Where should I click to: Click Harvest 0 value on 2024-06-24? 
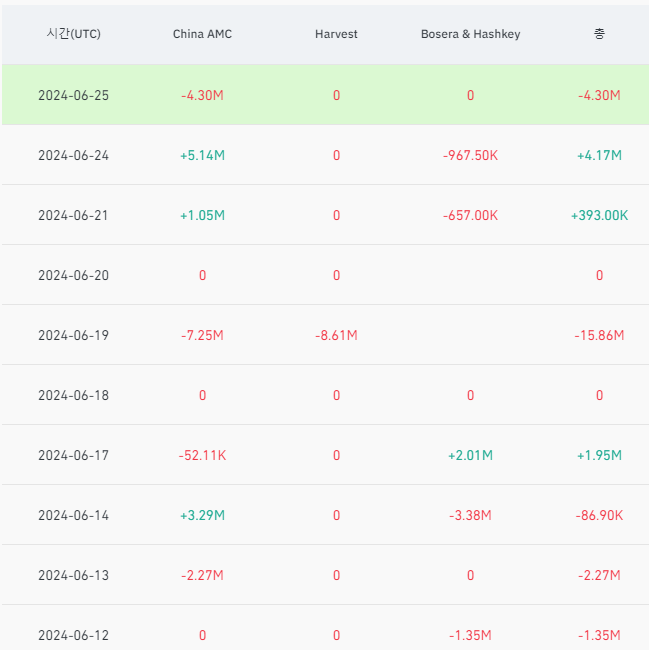[x=337, y=155]
